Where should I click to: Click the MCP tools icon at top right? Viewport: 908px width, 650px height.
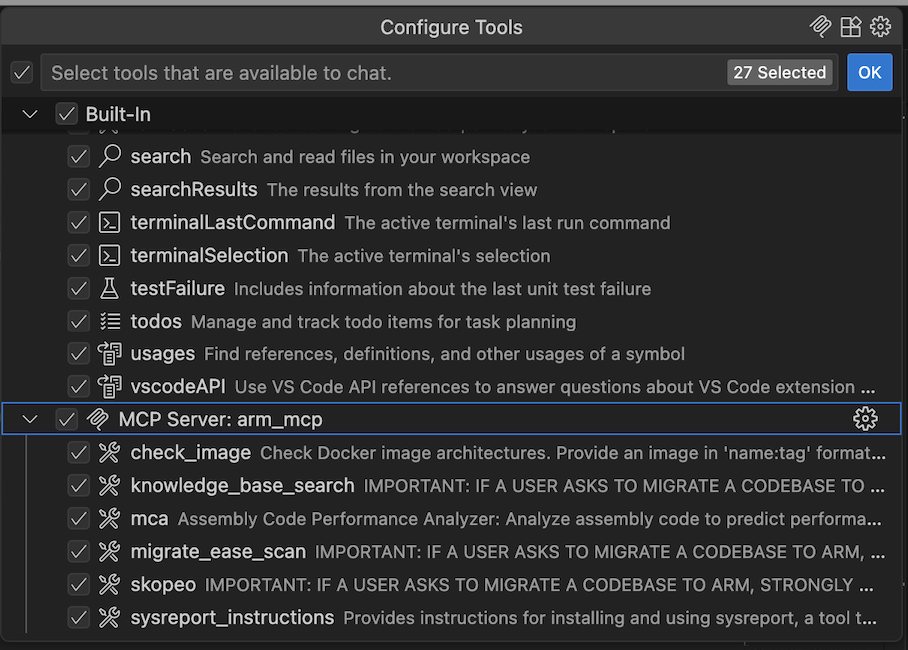(x=820, y=27)
